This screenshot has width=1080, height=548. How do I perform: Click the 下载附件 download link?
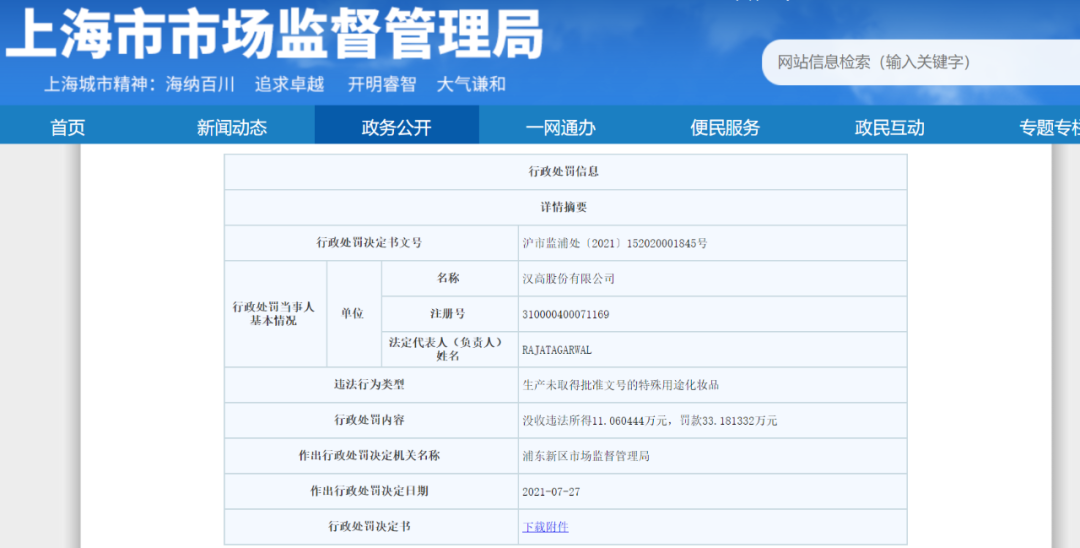click(x=546, y=527)
